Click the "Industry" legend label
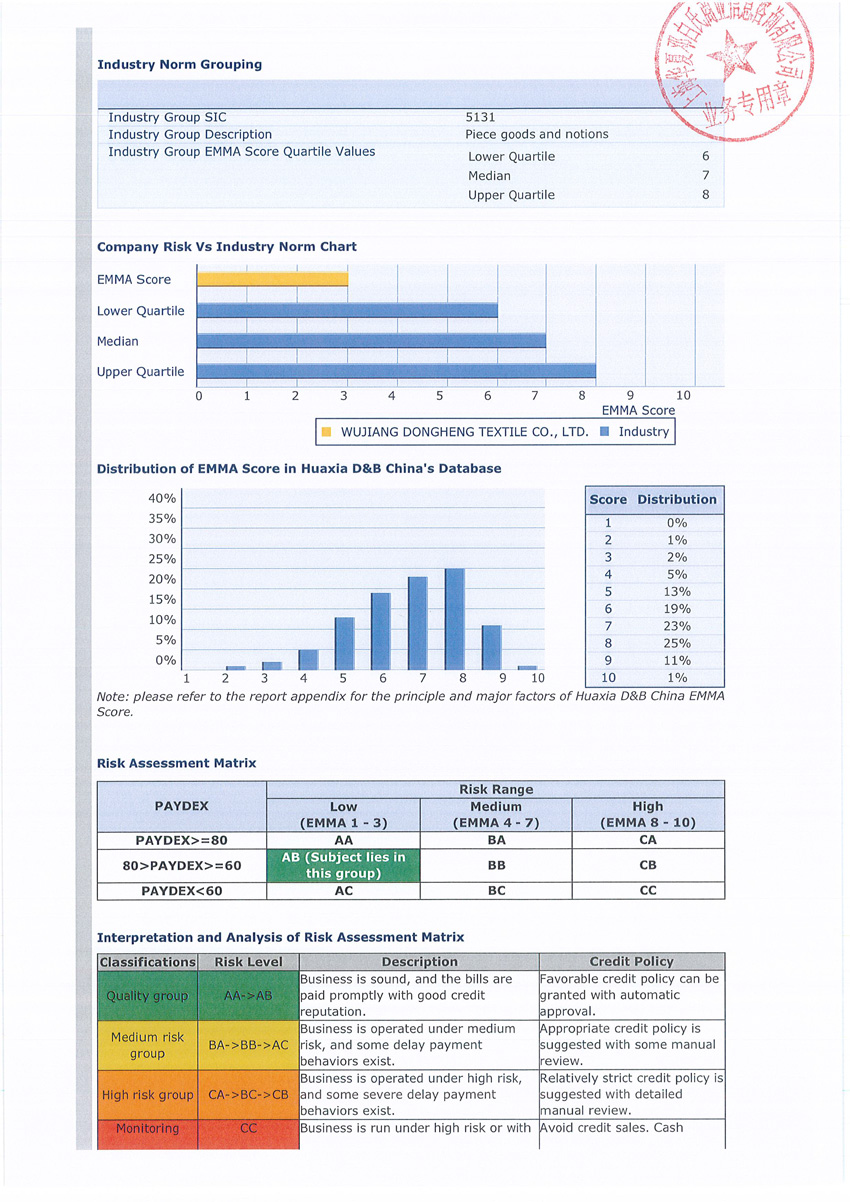Screen dimensions: 850x1202 coord(644,432)
